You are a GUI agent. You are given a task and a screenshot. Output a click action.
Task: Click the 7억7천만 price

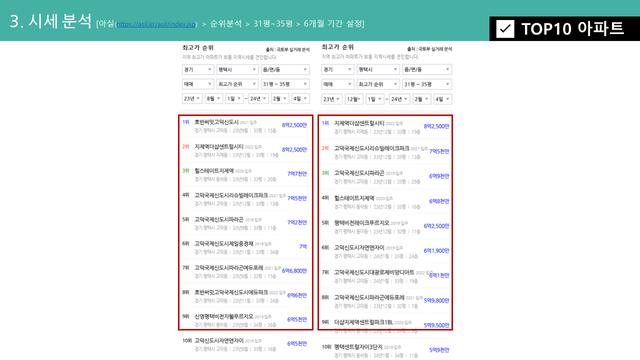coord(297,174)
